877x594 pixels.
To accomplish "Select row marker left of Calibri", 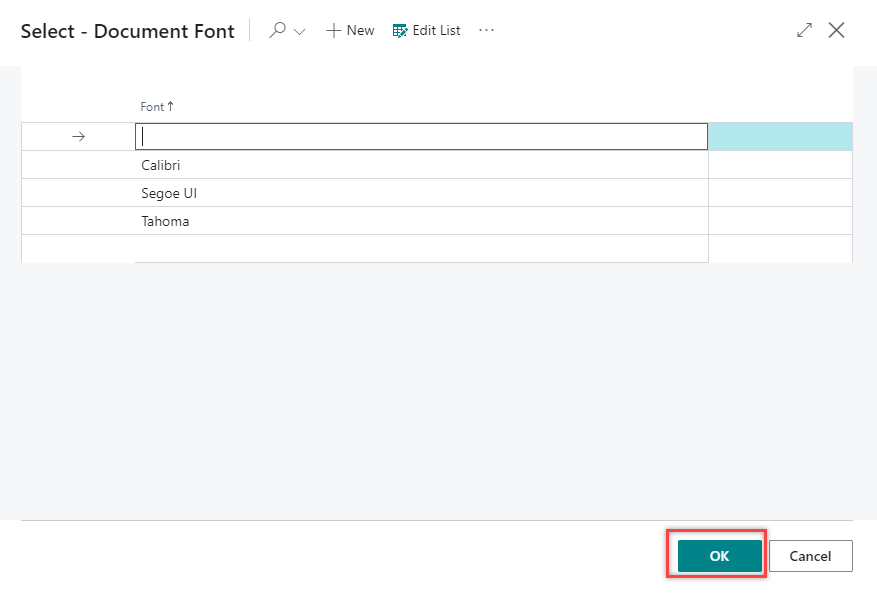I will [x=78, y=165].
